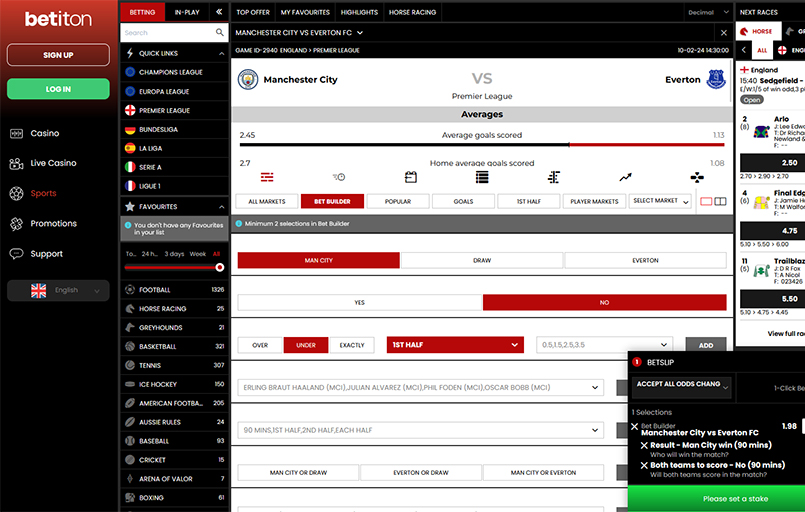Screen dimensions: 805x512
Task: Select EVERTON OR DRAW double chance
Action: (x=421, y=472)
